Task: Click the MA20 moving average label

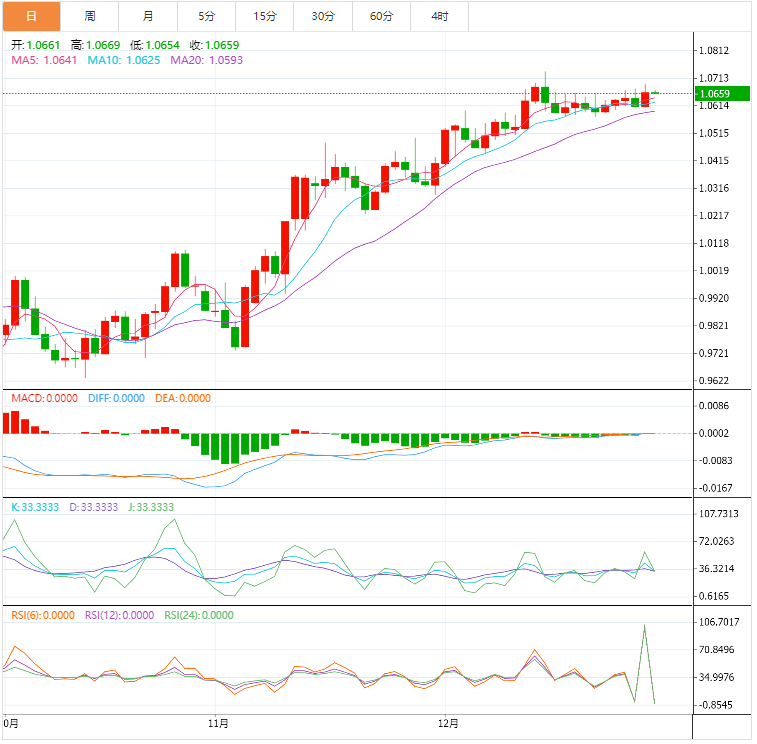Action: [x=206, y=60]
